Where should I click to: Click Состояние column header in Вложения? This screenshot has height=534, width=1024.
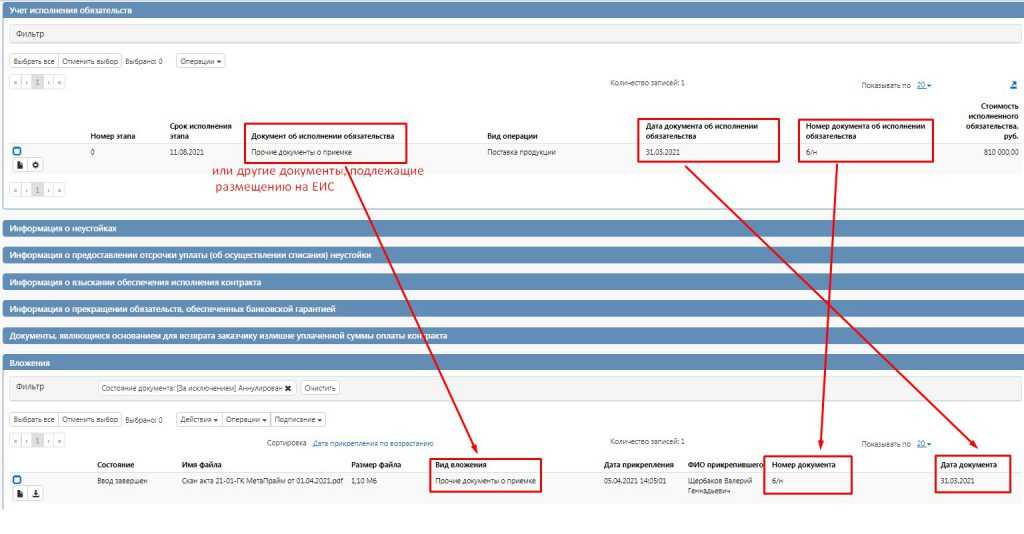point(116,465)
